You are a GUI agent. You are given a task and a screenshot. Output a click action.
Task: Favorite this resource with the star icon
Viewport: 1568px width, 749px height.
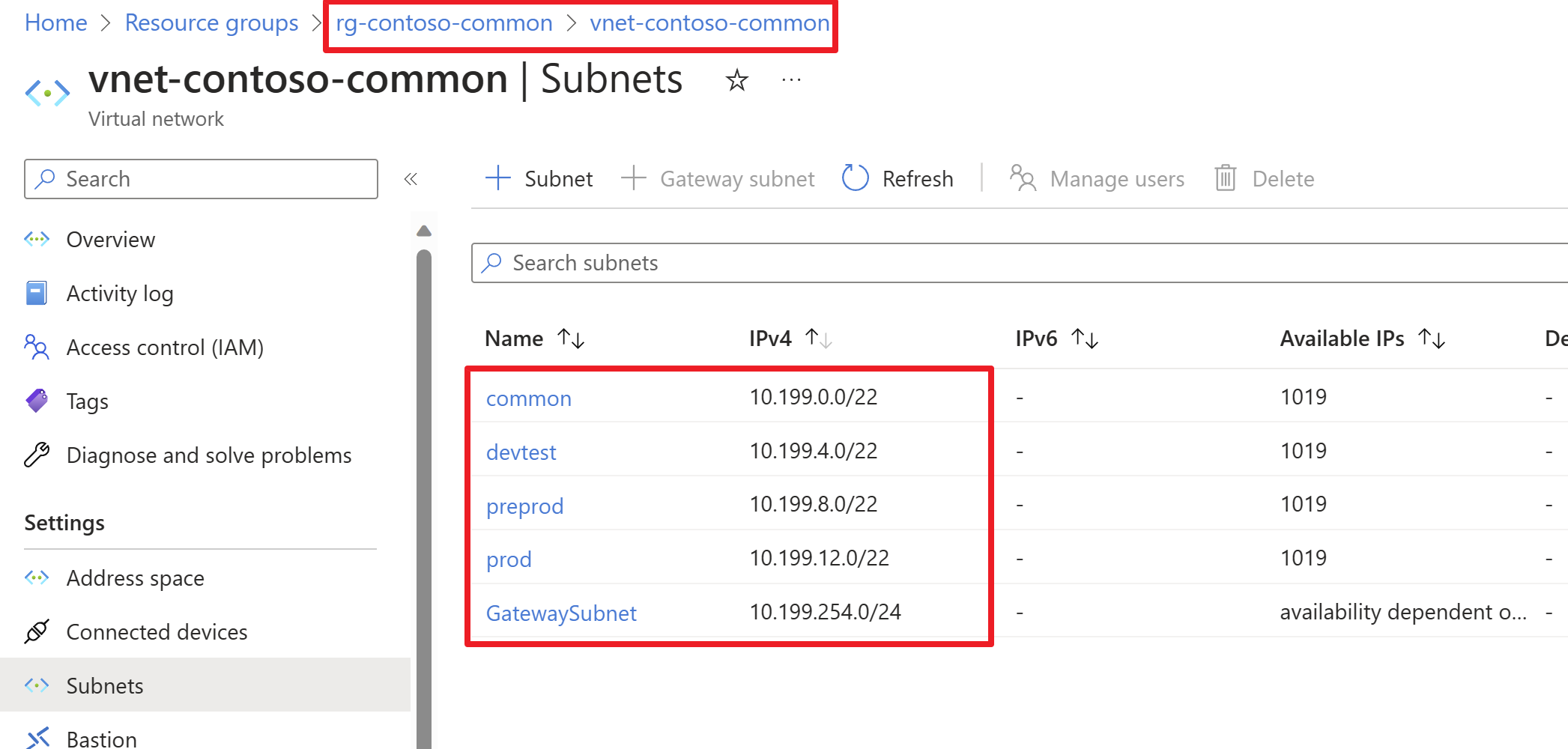(x=737, y=80)
